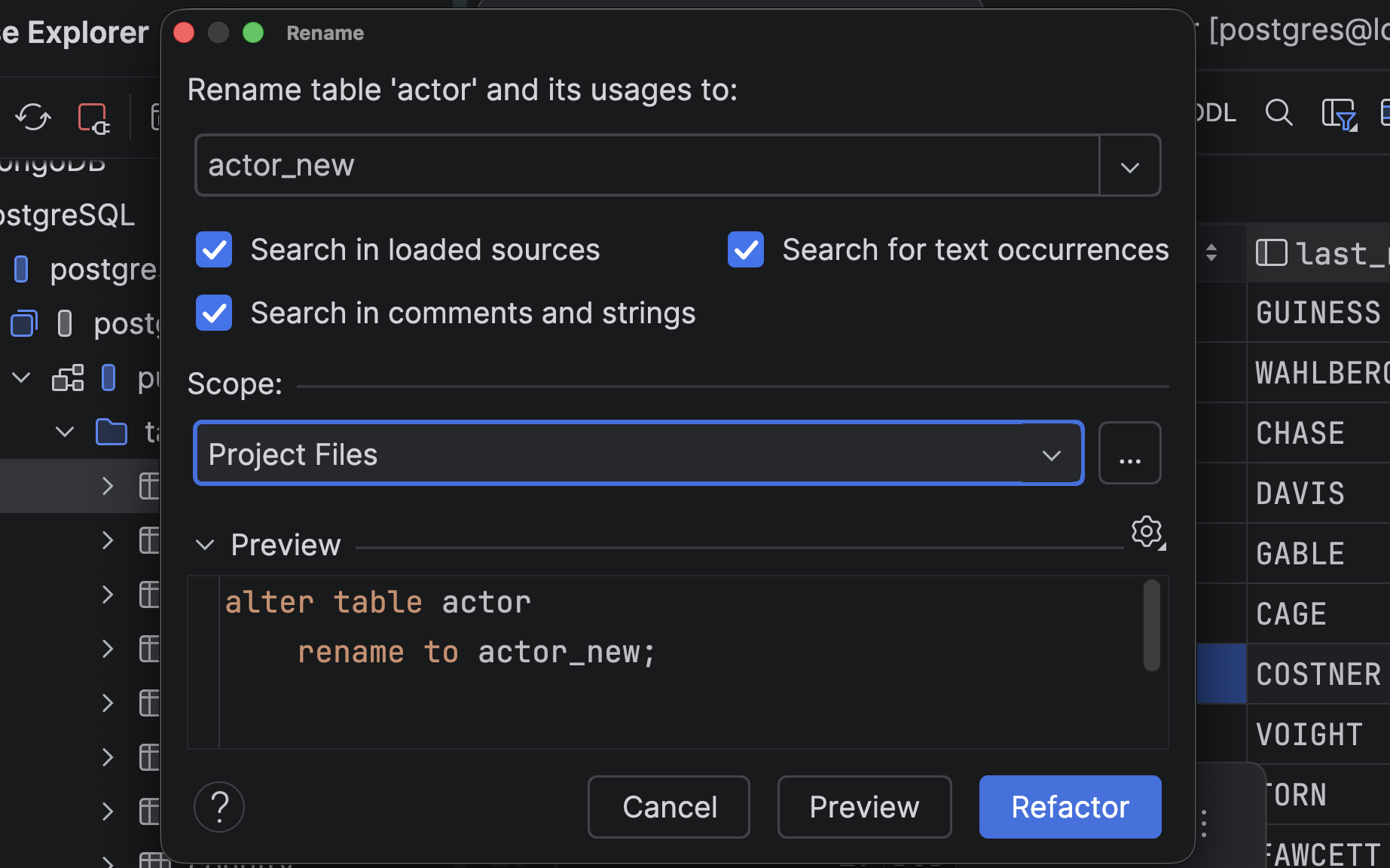Select the PostgreSQL node in Database Explorer
The height and width of the screenshot is (868, 1390).
click(x=68, y=215)
